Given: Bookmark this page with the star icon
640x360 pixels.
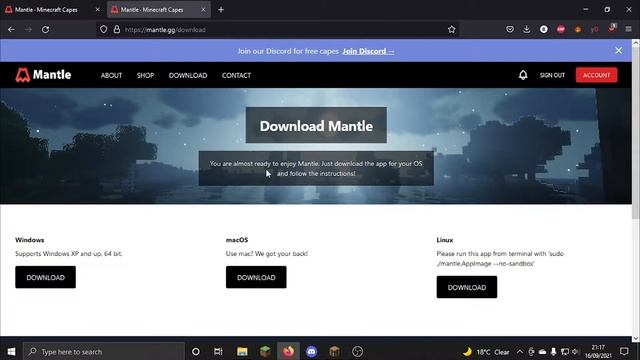Looking at the screenshot, I should pyautogui.click(x=451, y=29).
